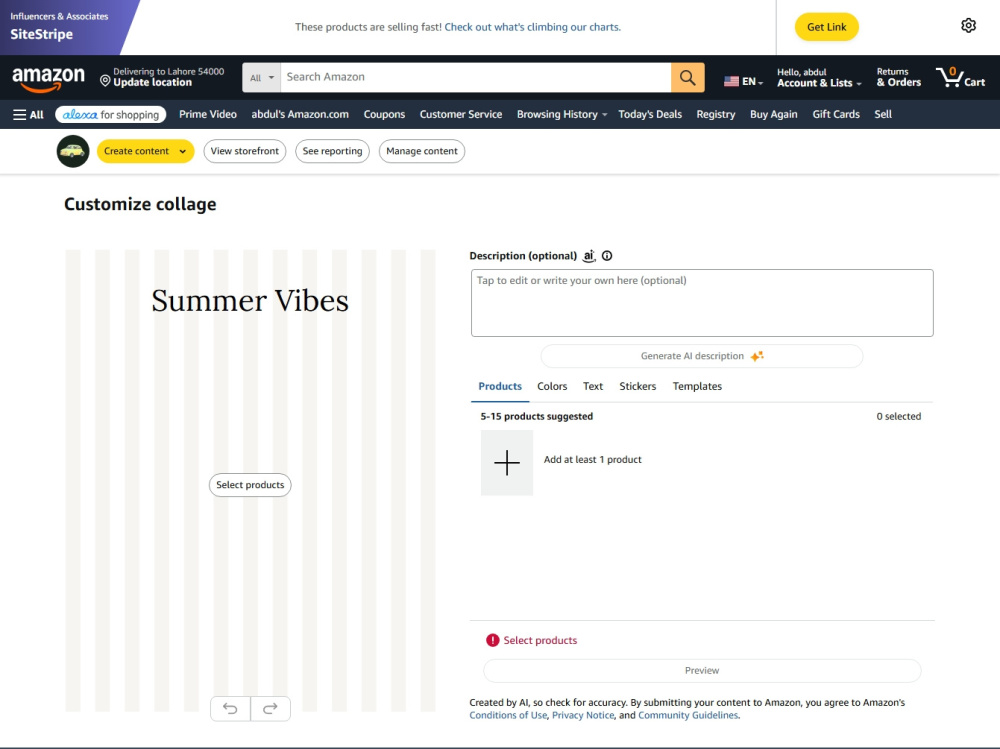Open Sell nav item
Viewport: 1000px width, 749px height.
point(883,114)
